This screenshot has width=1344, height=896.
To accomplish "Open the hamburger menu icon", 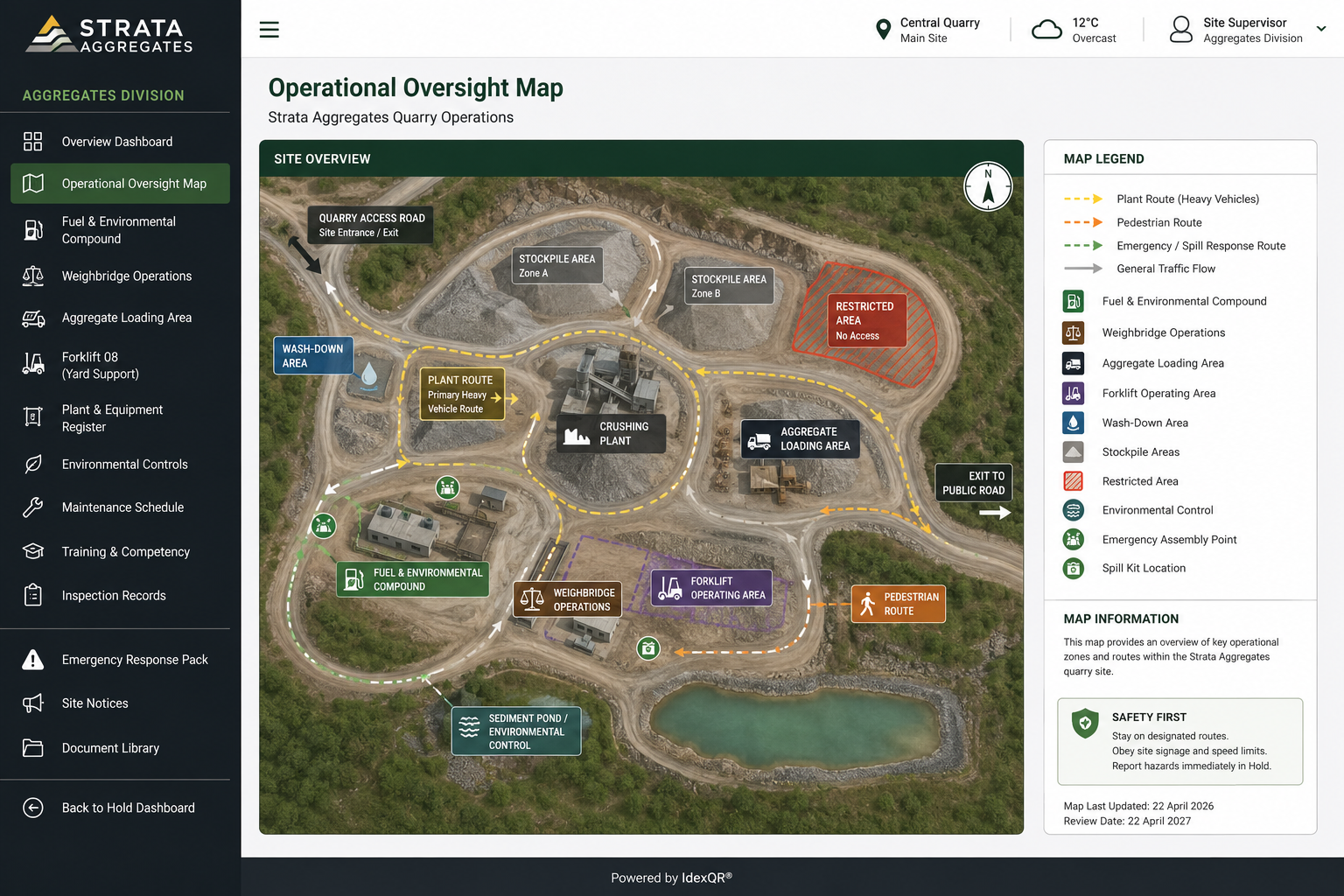I will (x=269, y=30).
